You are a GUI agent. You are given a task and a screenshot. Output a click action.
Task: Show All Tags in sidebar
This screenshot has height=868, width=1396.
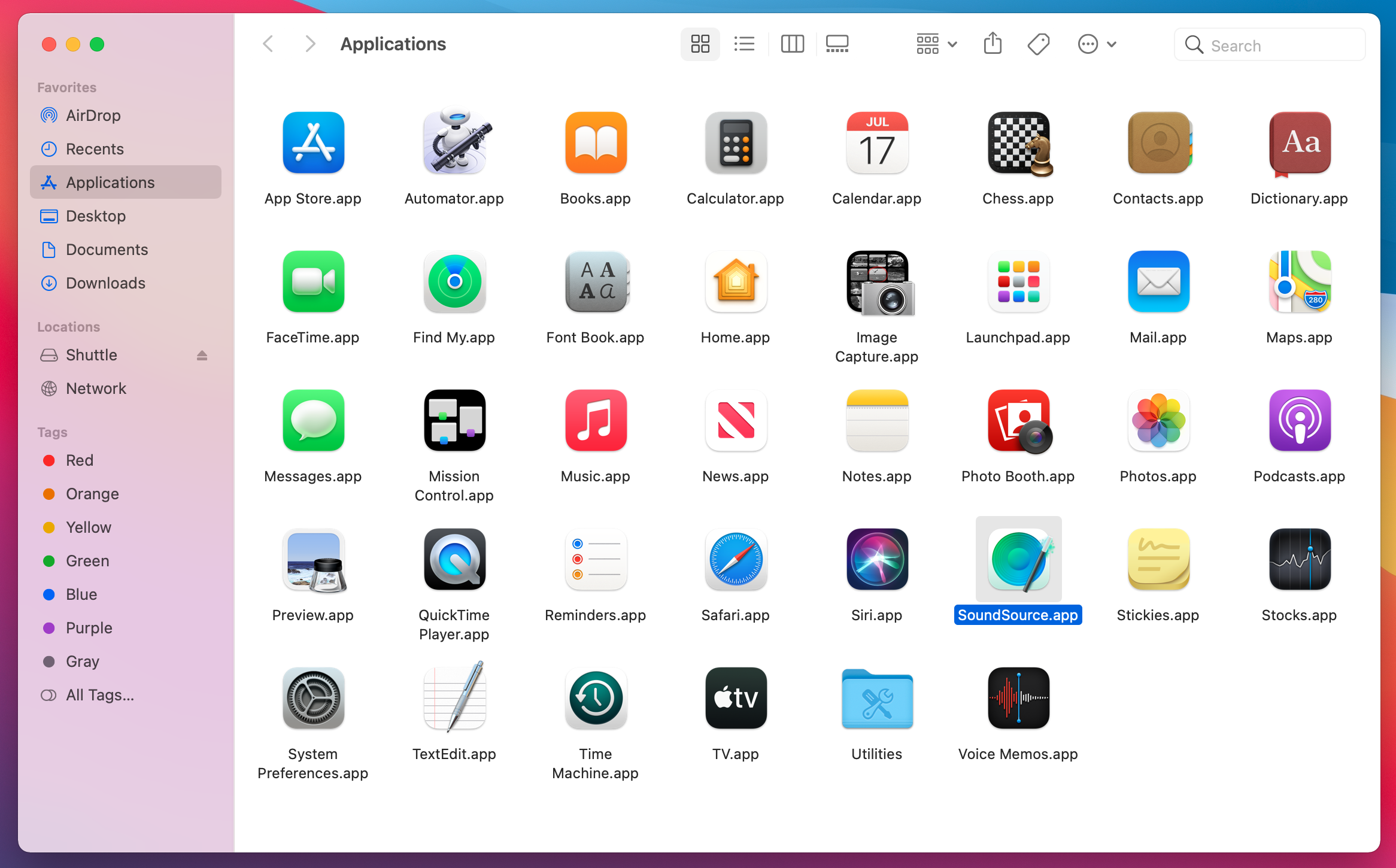126,695
